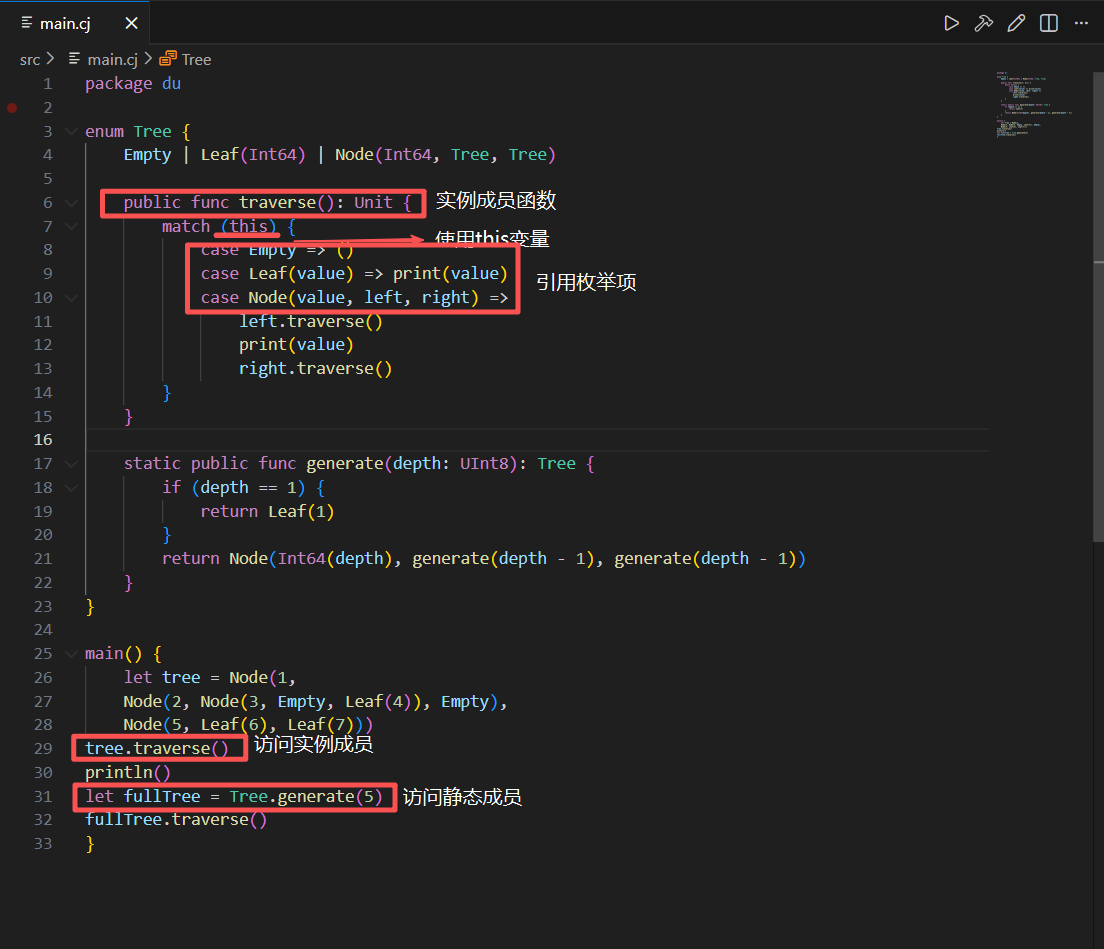Click 'this' inside the match expression
Screen dimensions: 1104x949
[249, 226]
